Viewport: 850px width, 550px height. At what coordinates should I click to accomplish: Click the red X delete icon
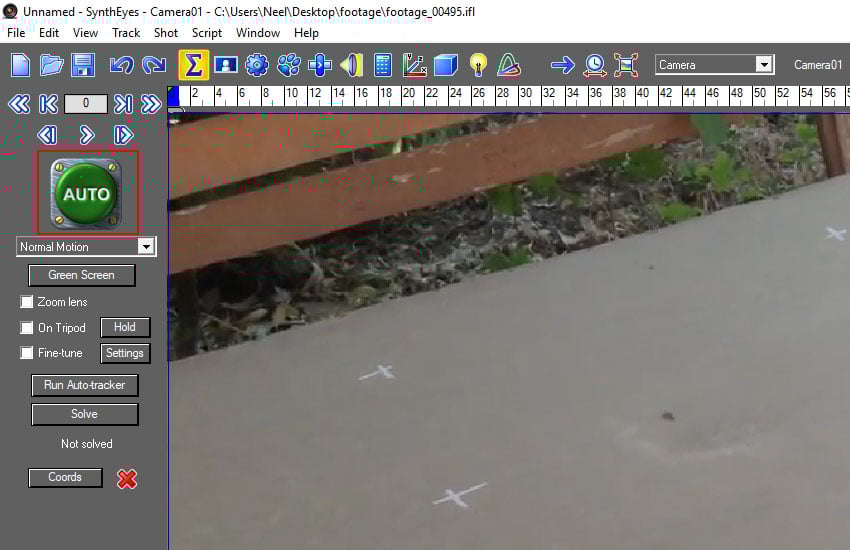pyautogui.click(x=127, y=478)
